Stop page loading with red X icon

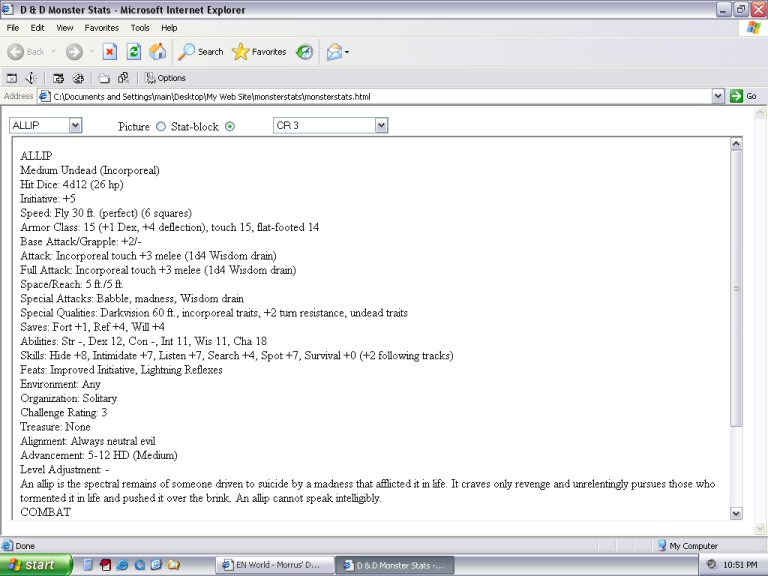[110, 51]
